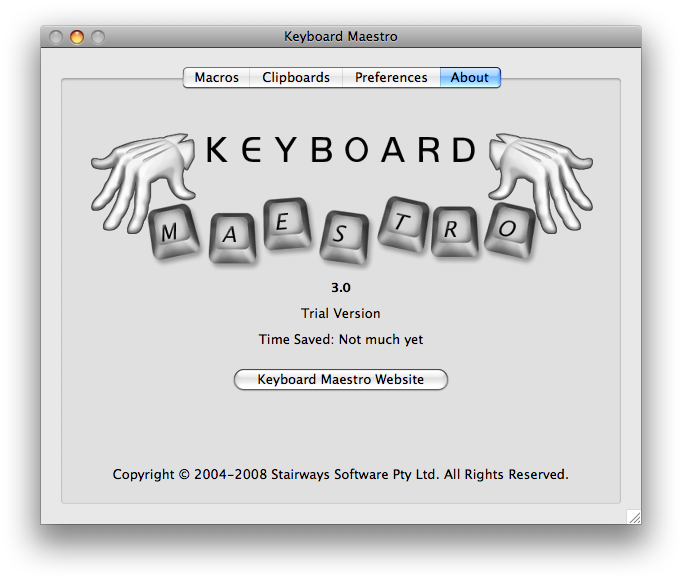The width and height of the screenshot is (682, 580).
Task: Switch to the Macros tab
Action: click(217, 77)
